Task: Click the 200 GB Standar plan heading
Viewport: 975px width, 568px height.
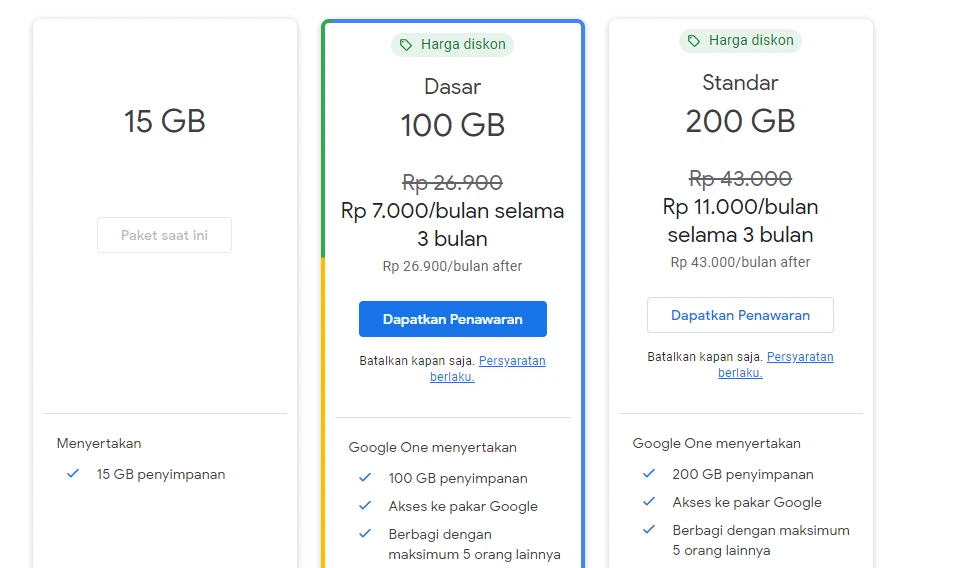Action: (x=740, y=121)
